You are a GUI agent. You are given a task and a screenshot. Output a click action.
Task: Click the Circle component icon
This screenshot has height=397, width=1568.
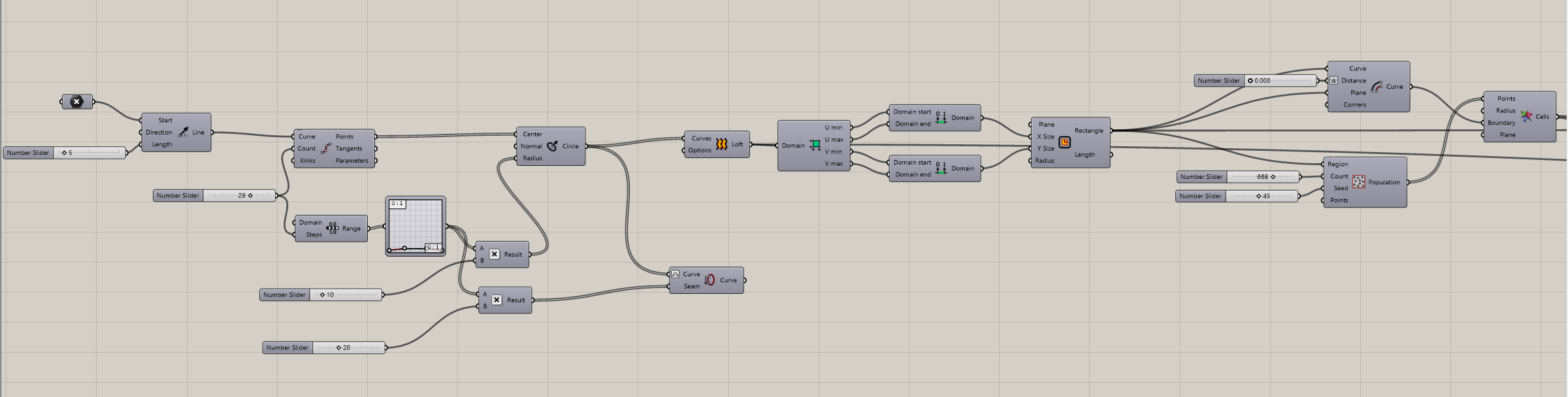coord(552,146)
